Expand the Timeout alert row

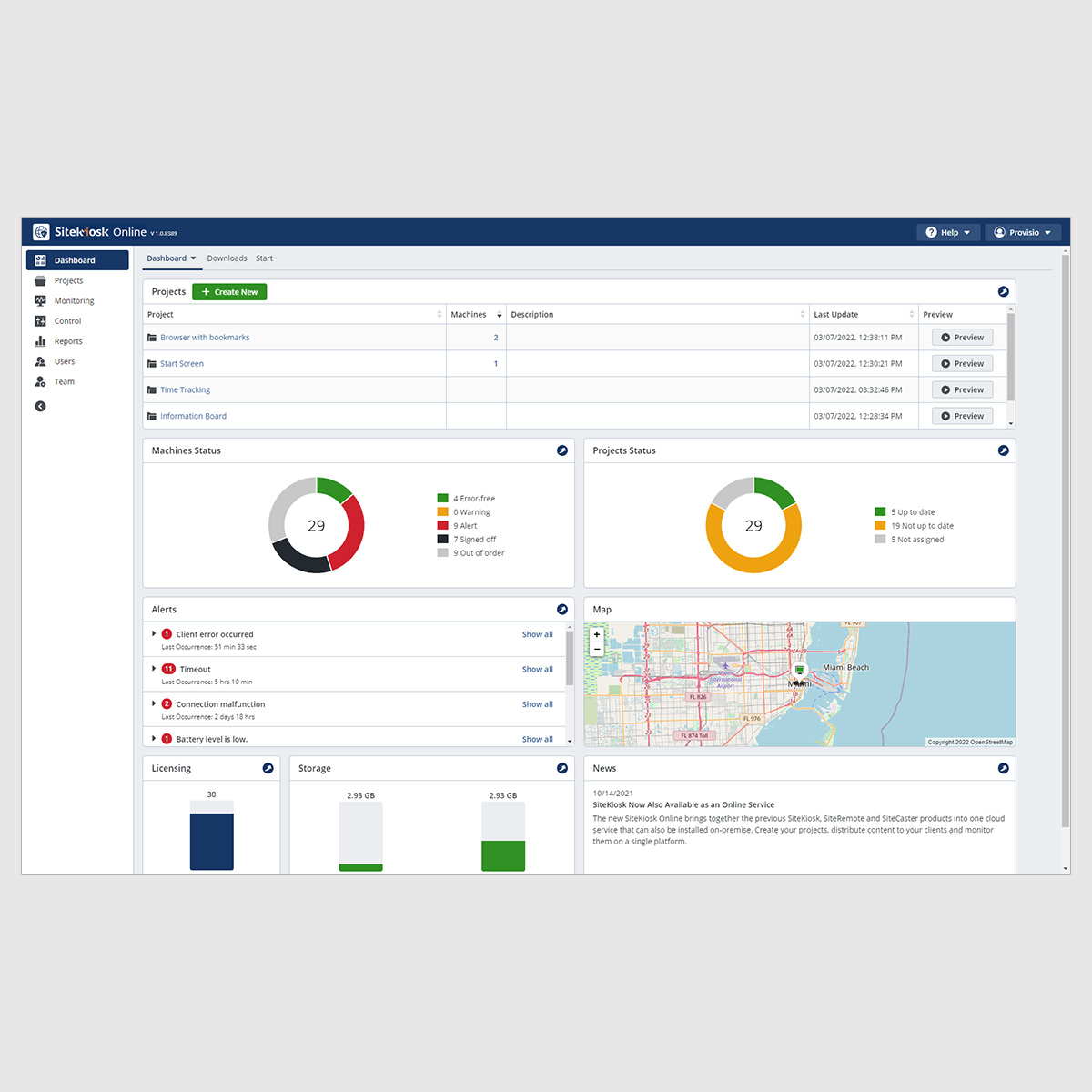pyautogui.click(x=154, y=669)
